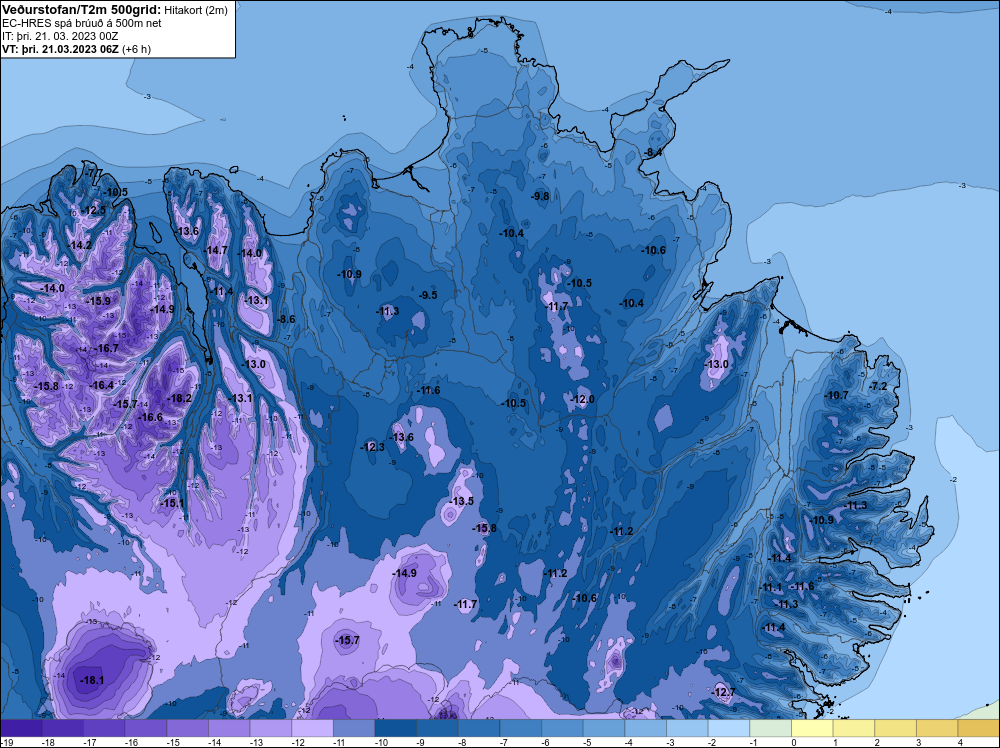Click the -18.1 temperature value on the map
The width and height of the screenshot is (1000, 748).
pos(92,680)
